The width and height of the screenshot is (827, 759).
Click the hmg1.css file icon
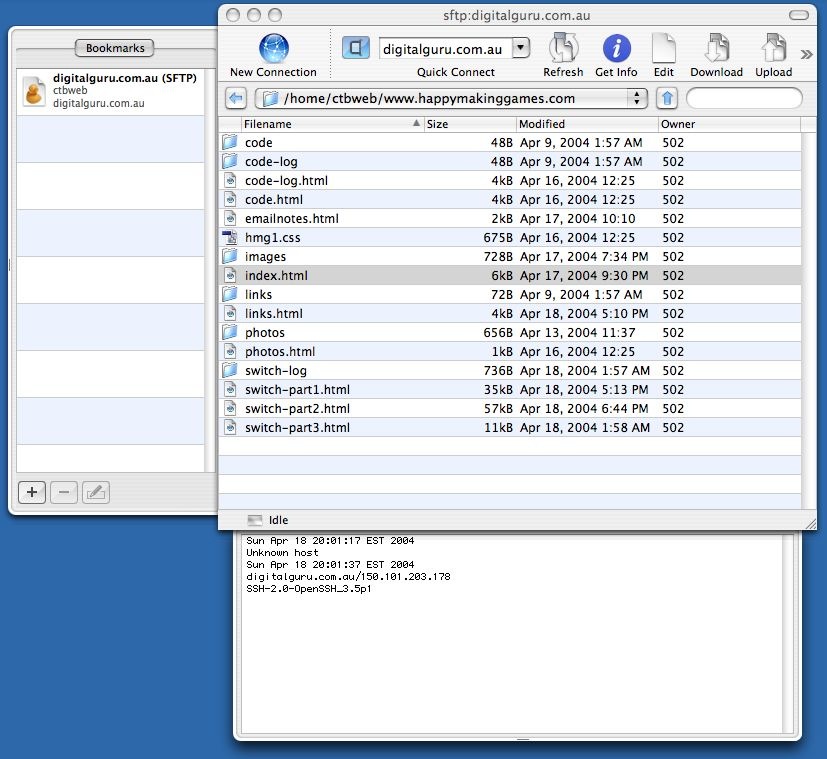pos(230,237)
